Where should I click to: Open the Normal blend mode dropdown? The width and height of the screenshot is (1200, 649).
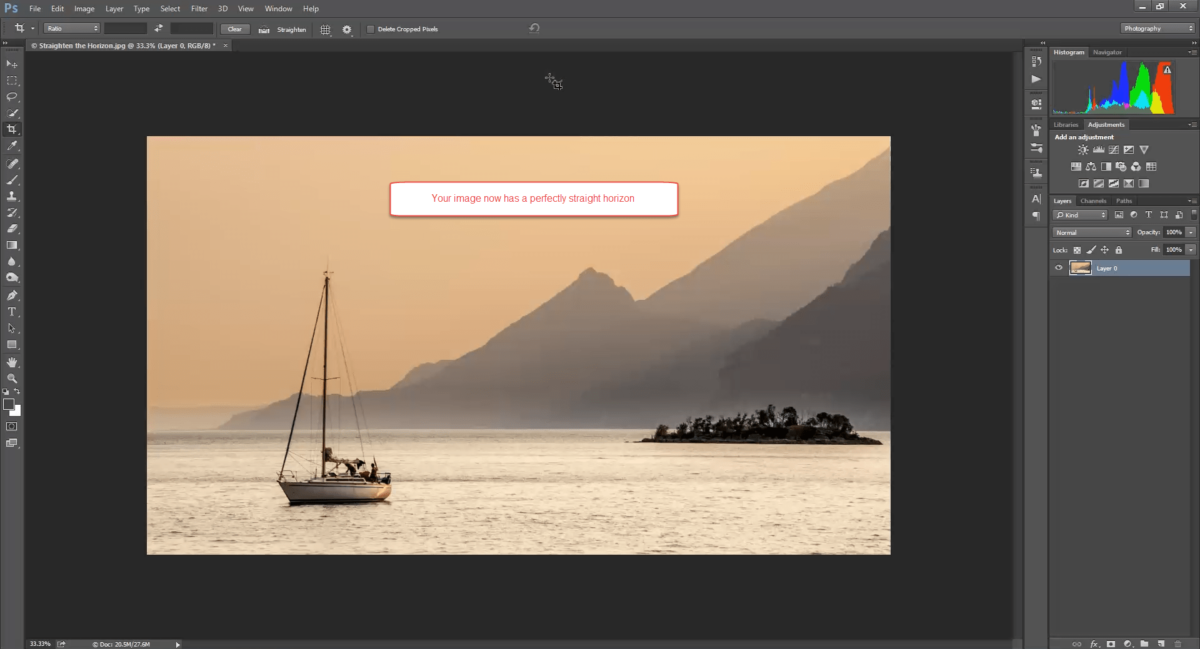point(1092,232)
